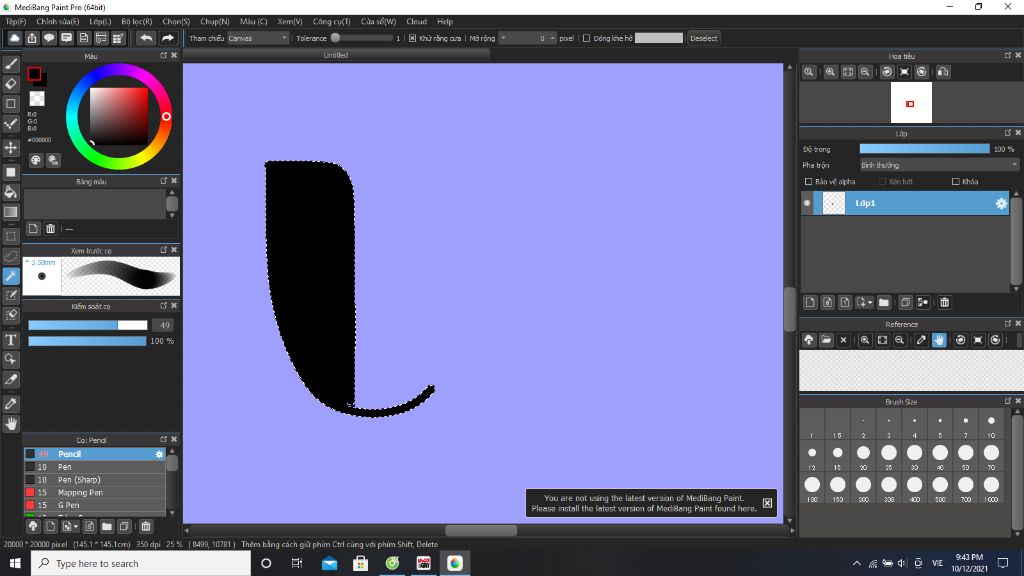Open Pencil brush settings gear
The height and width of the screenshot is (576, 1024).
(x=159, y=454)
